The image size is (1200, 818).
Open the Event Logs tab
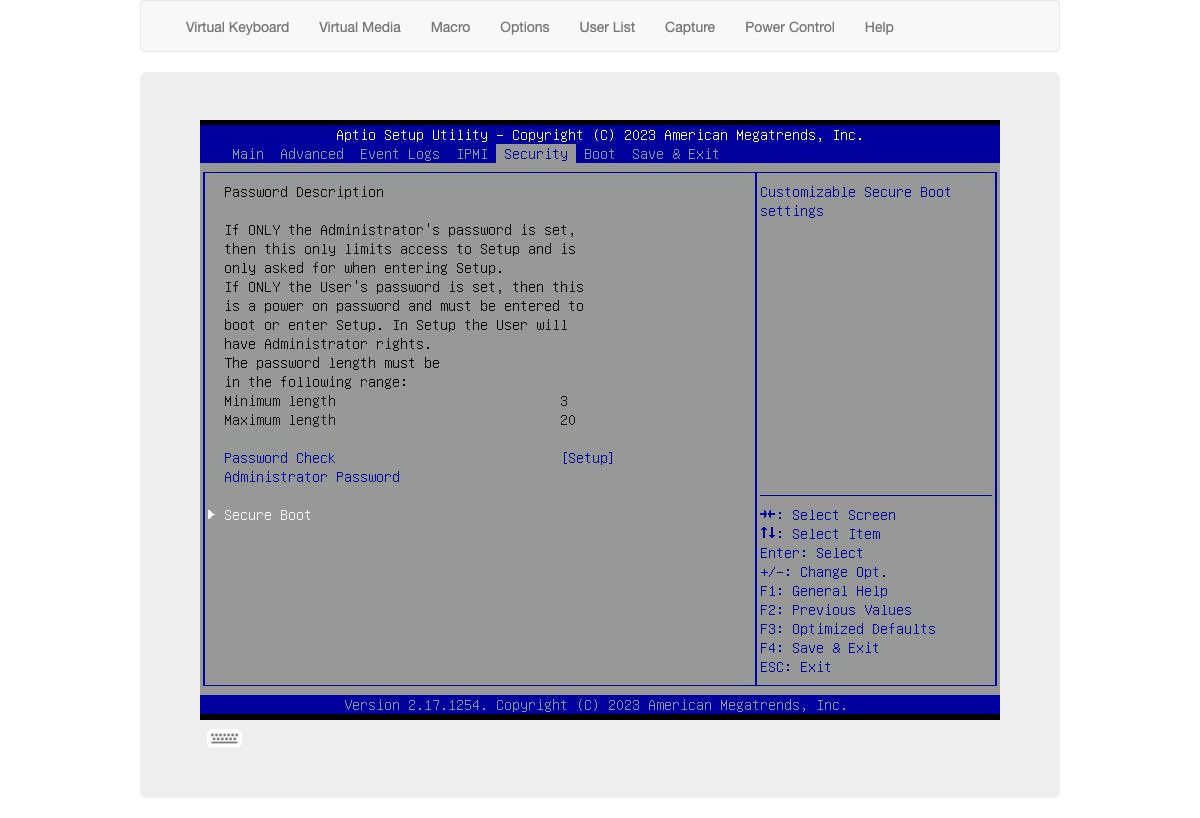tap(399, 154)
